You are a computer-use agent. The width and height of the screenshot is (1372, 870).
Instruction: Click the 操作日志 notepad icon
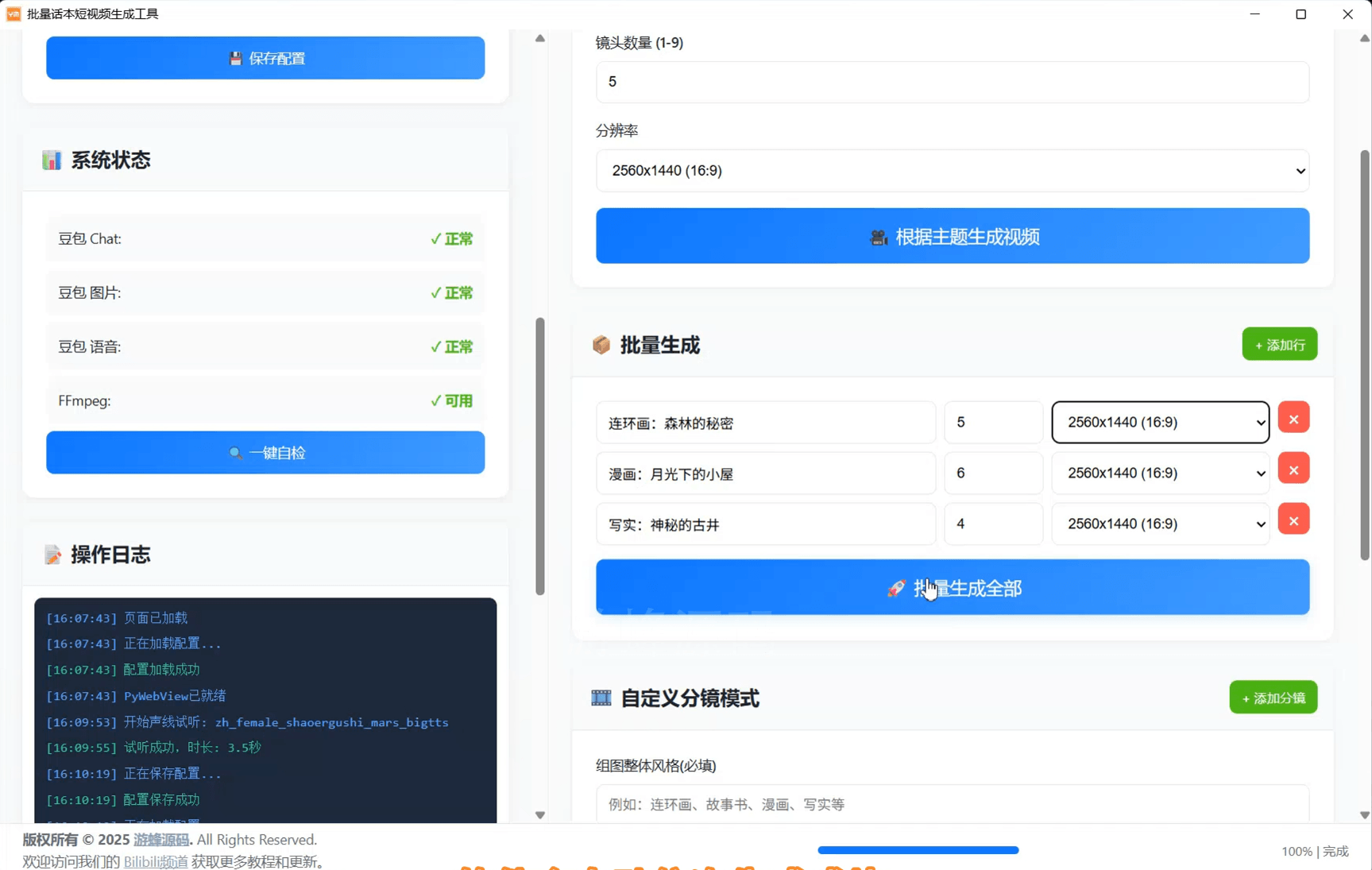(52, 555)
